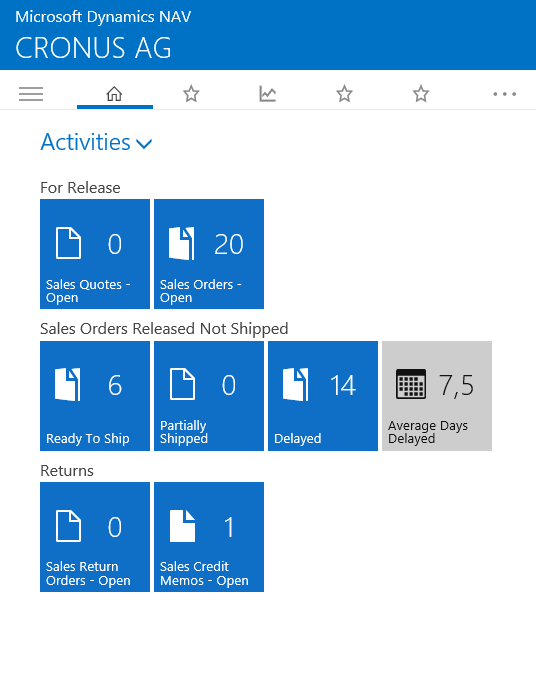Click the Returns group heading
The width and height of the screenshot is (536, 685).
pos(67,471)
